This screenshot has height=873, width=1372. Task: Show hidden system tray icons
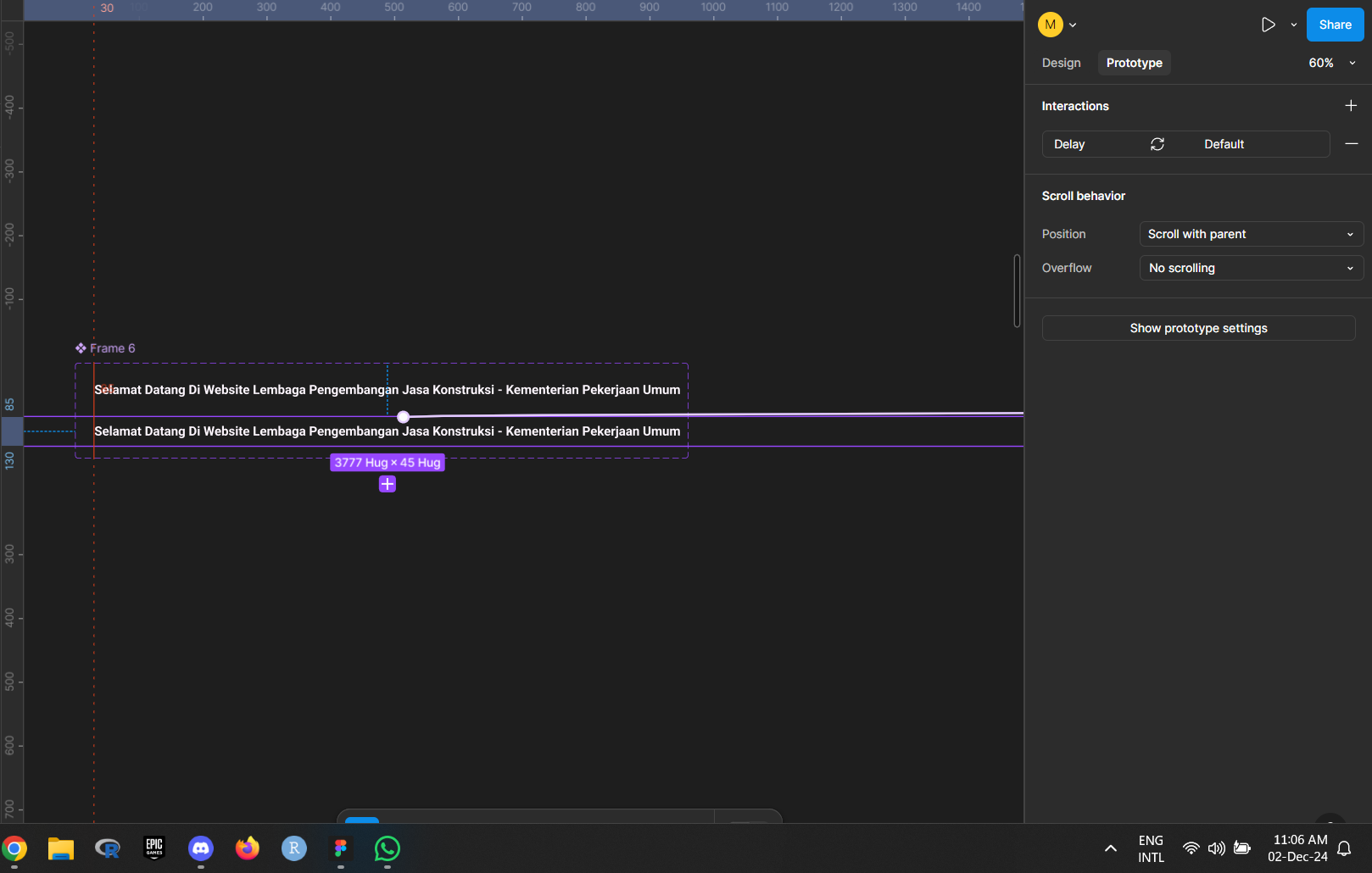tap(1110, 848)
